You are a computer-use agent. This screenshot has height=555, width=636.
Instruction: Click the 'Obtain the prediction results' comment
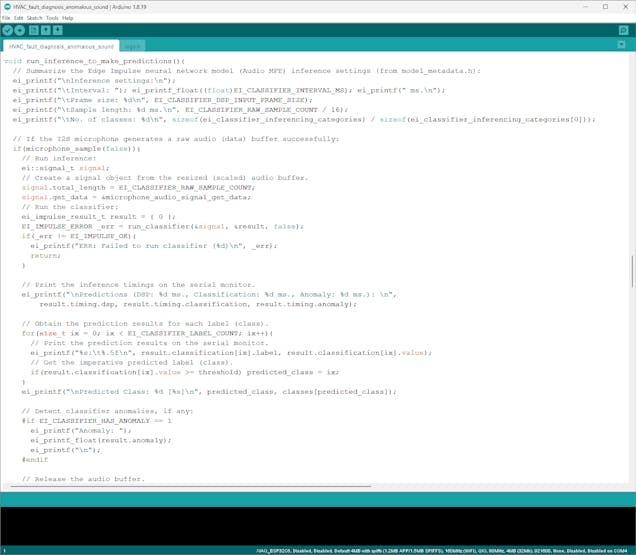coord(145,323)
